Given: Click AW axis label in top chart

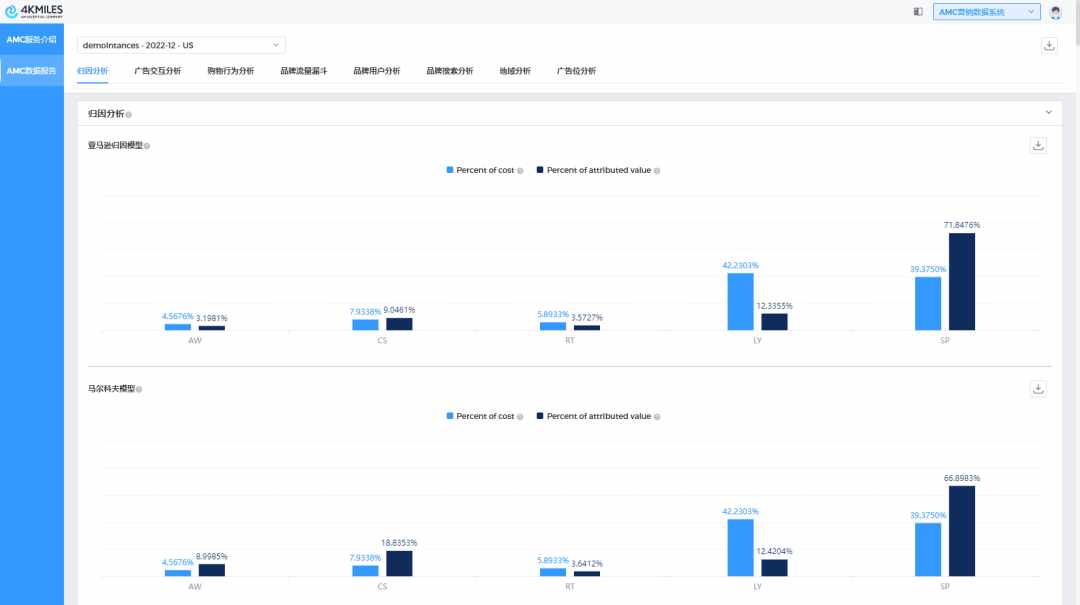Looking at the screenshot, I should (x=195, y=340).
